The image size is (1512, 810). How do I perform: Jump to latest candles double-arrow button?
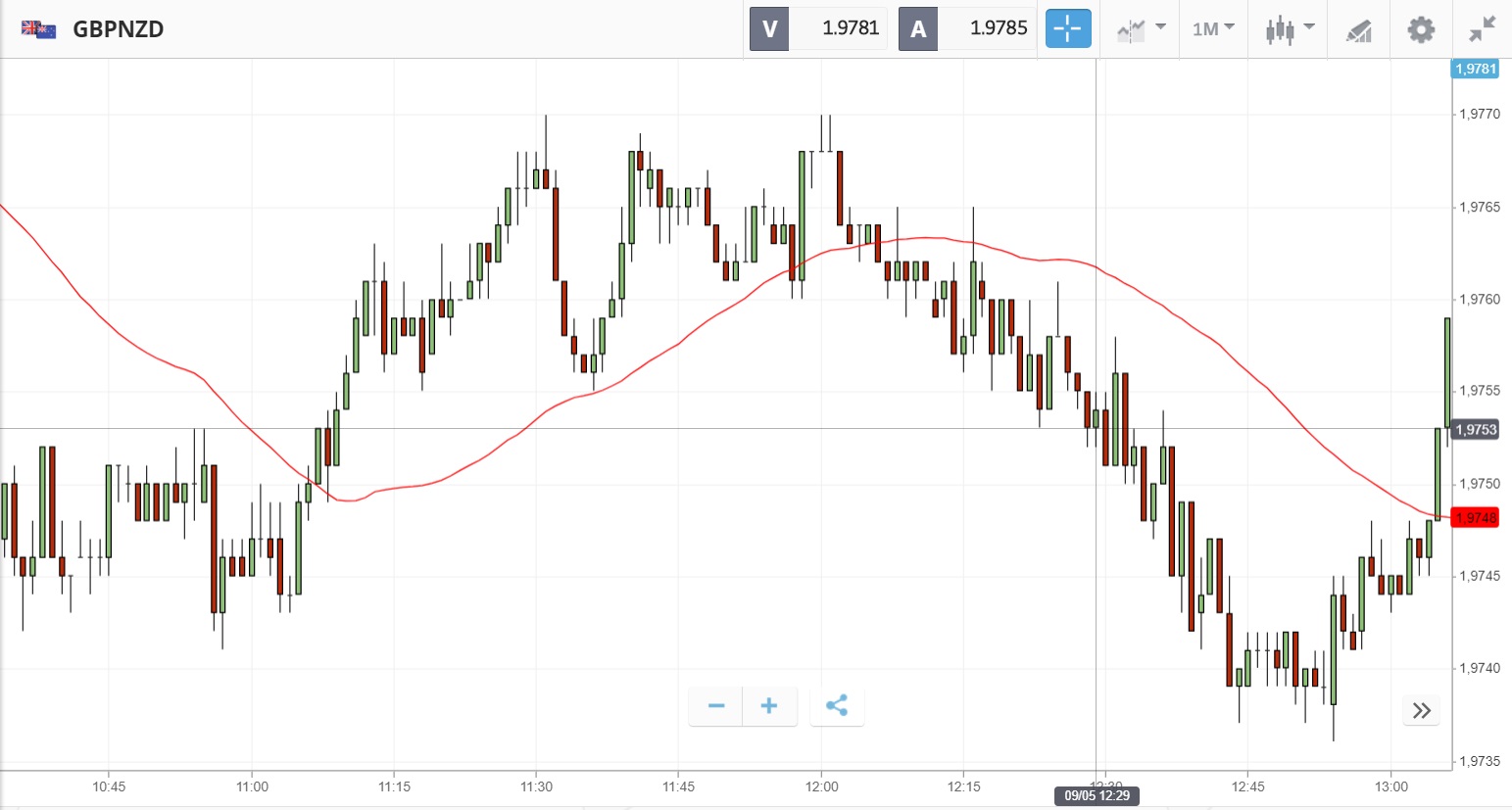coord(1422,710)
